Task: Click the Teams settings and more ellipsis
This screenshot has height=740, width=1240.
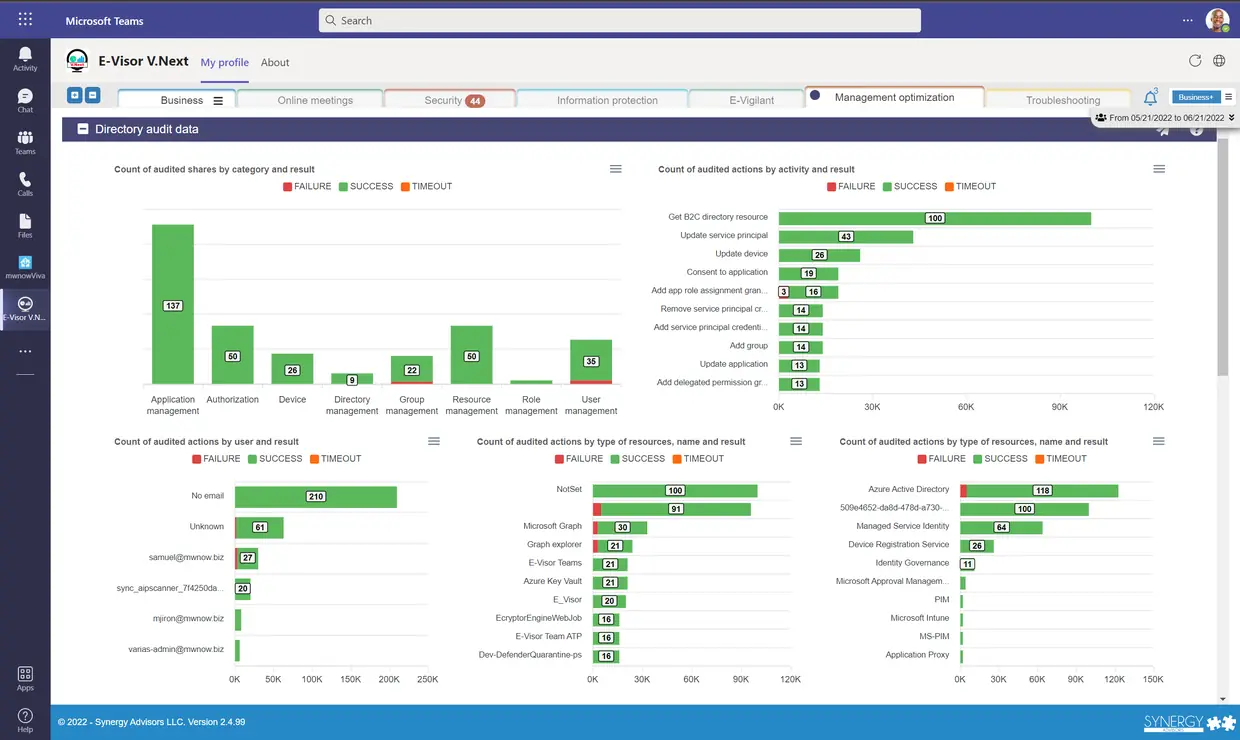Action: (1187, 20)
